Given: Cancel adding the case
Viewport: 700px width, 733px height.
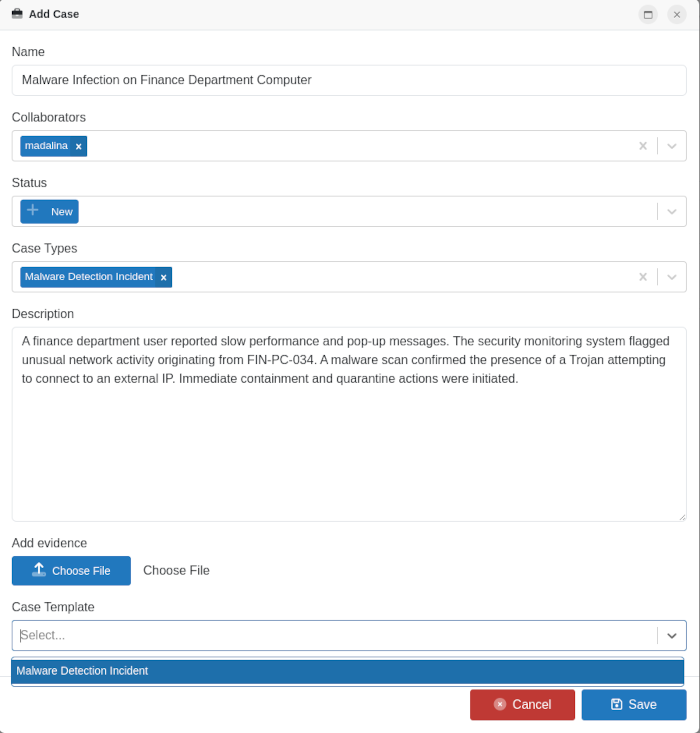Looking at the screenshot, I should [x=522, y=704].
